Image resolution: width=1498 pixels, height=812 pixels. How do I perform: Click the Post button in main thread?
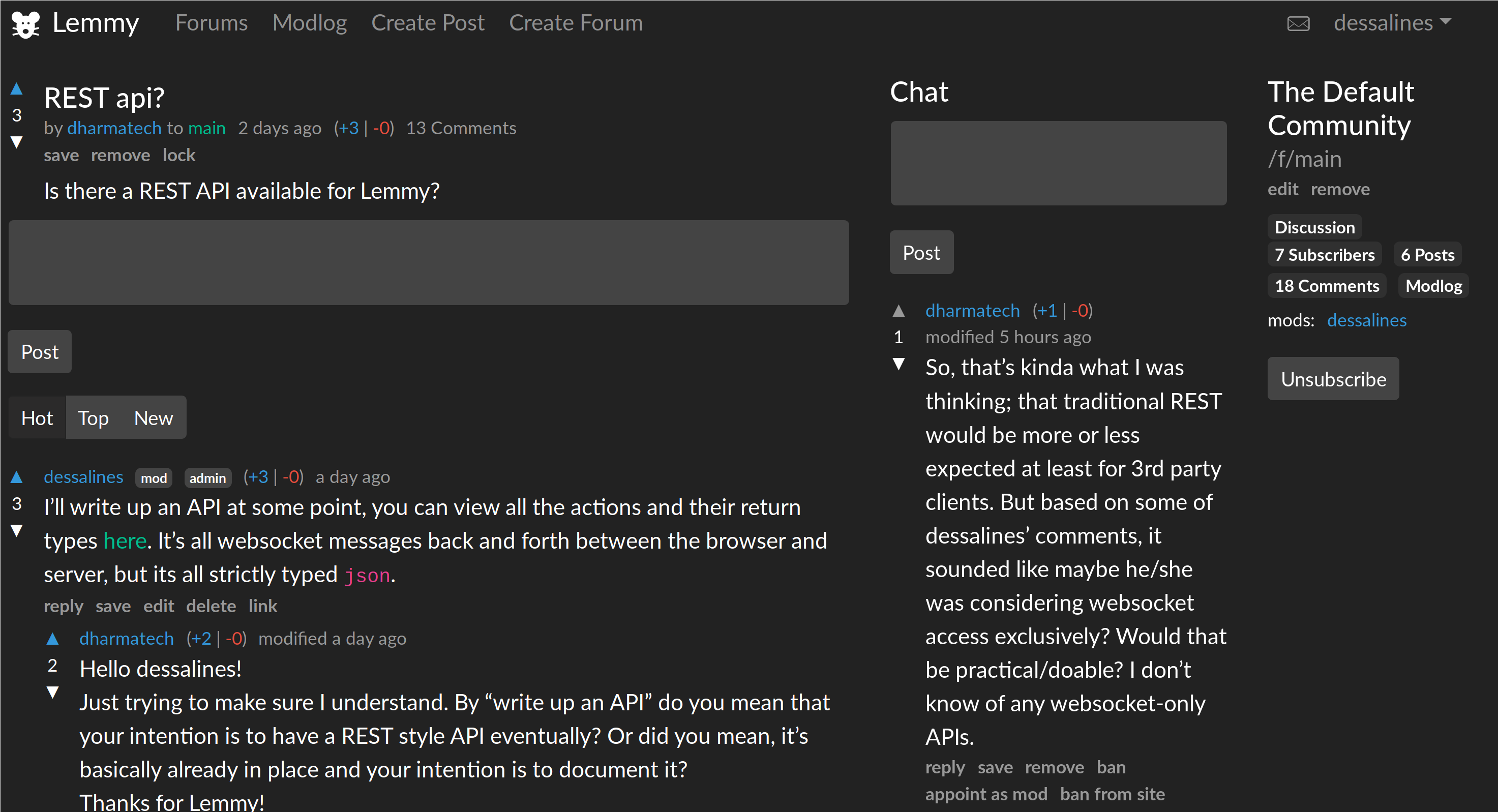(x=40, y=350)
